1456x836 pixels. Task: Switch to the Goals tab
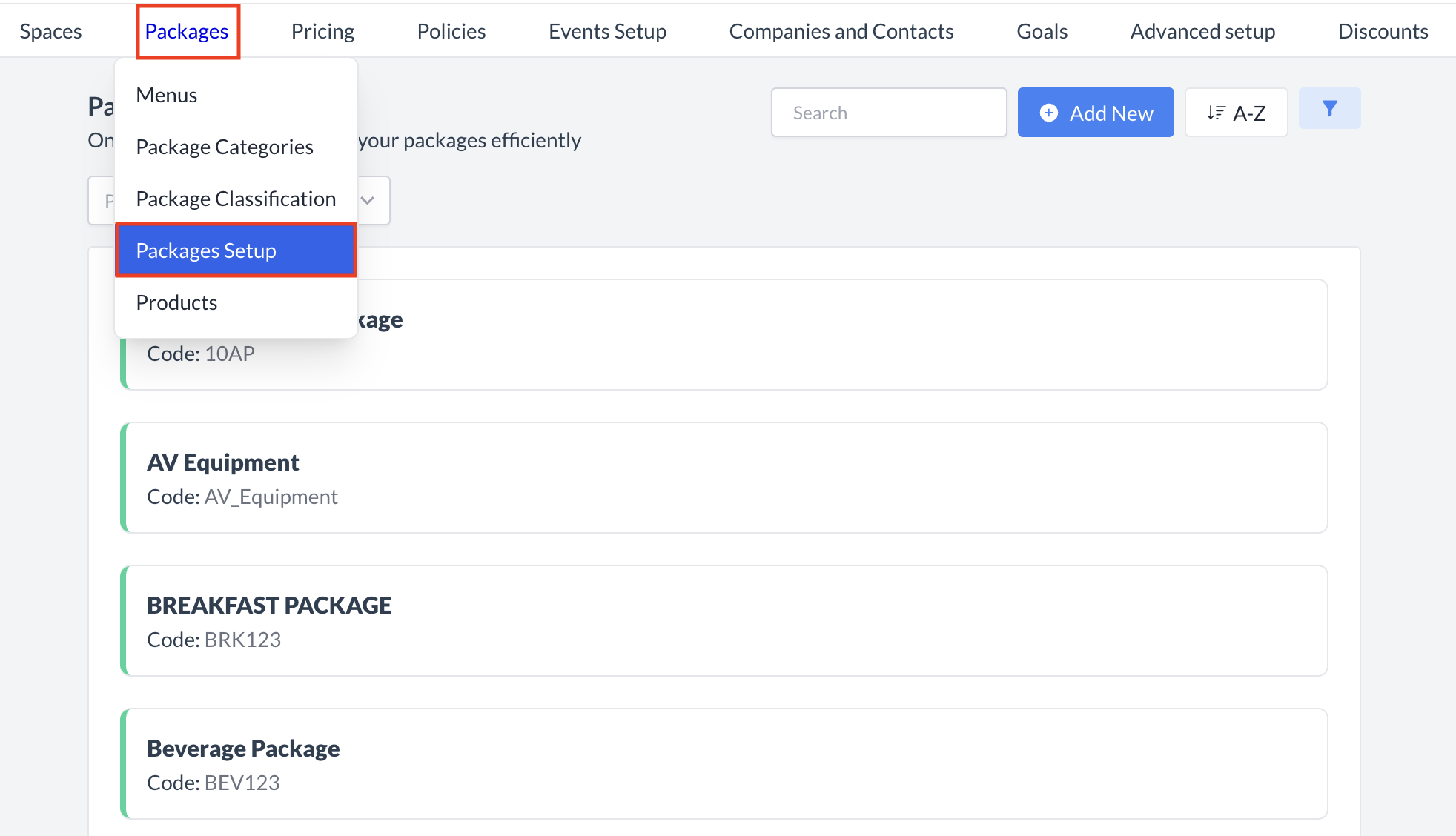pos(1042,30)
